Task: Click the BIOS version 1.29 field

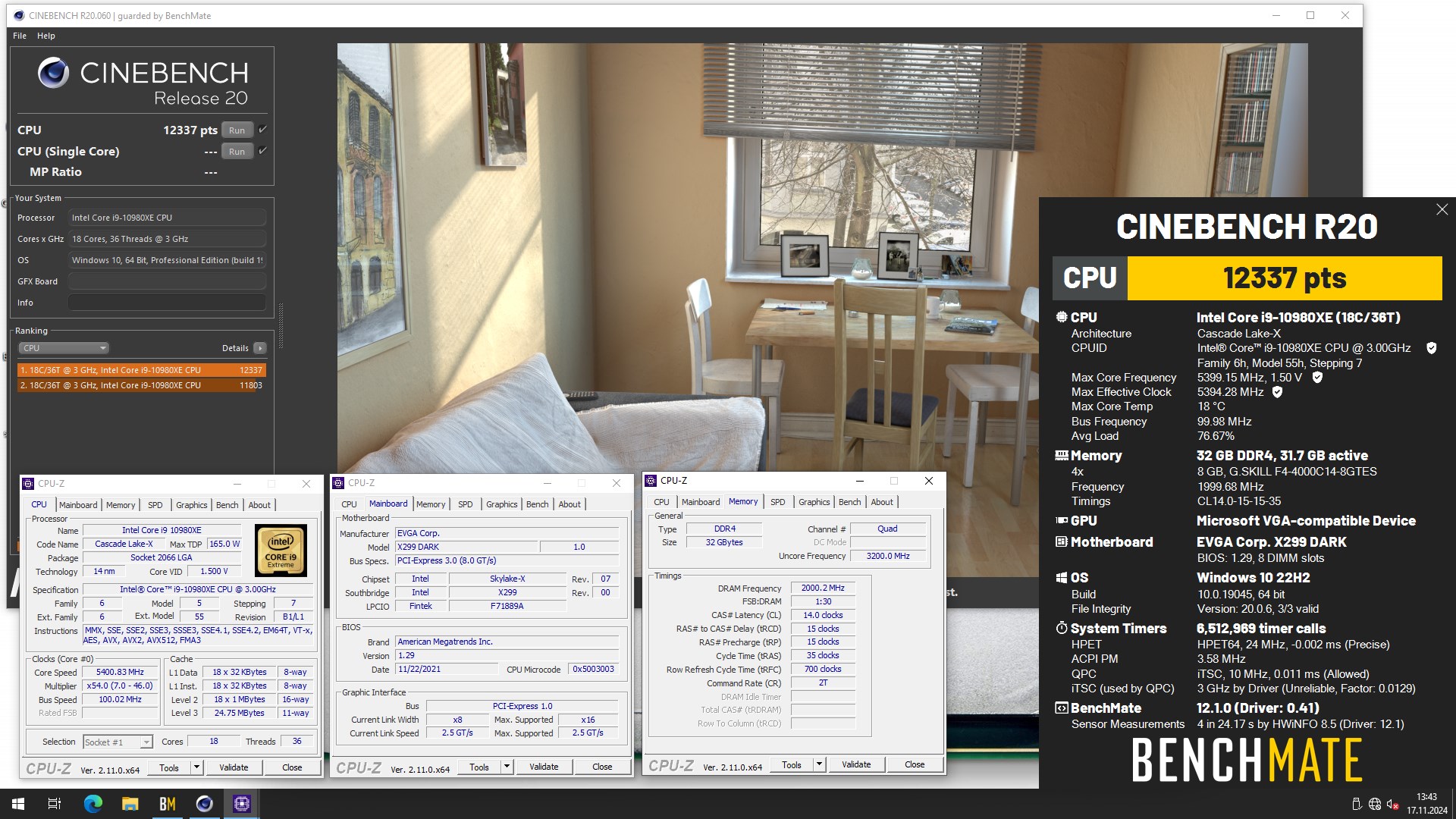Action: pos(507,655)
